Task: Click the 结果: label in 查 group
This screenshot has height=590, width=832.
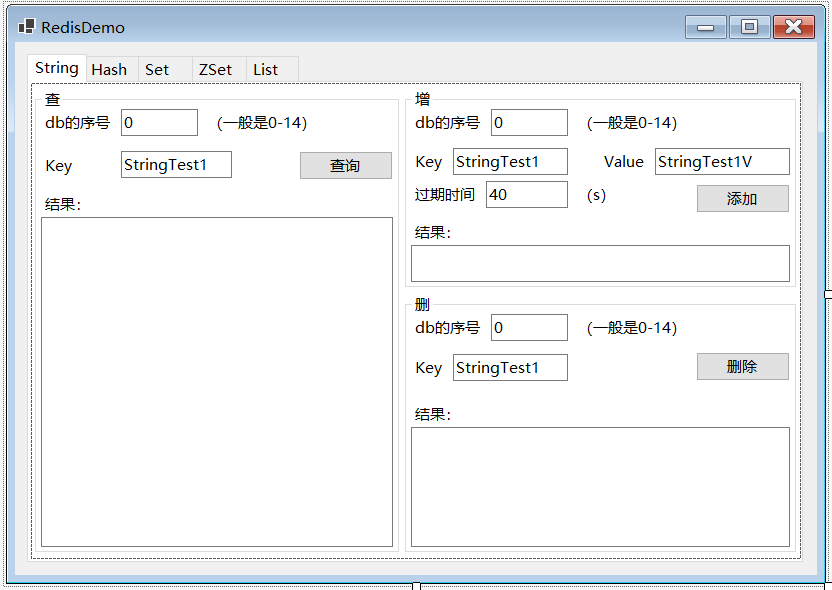Action: [63, 205]
